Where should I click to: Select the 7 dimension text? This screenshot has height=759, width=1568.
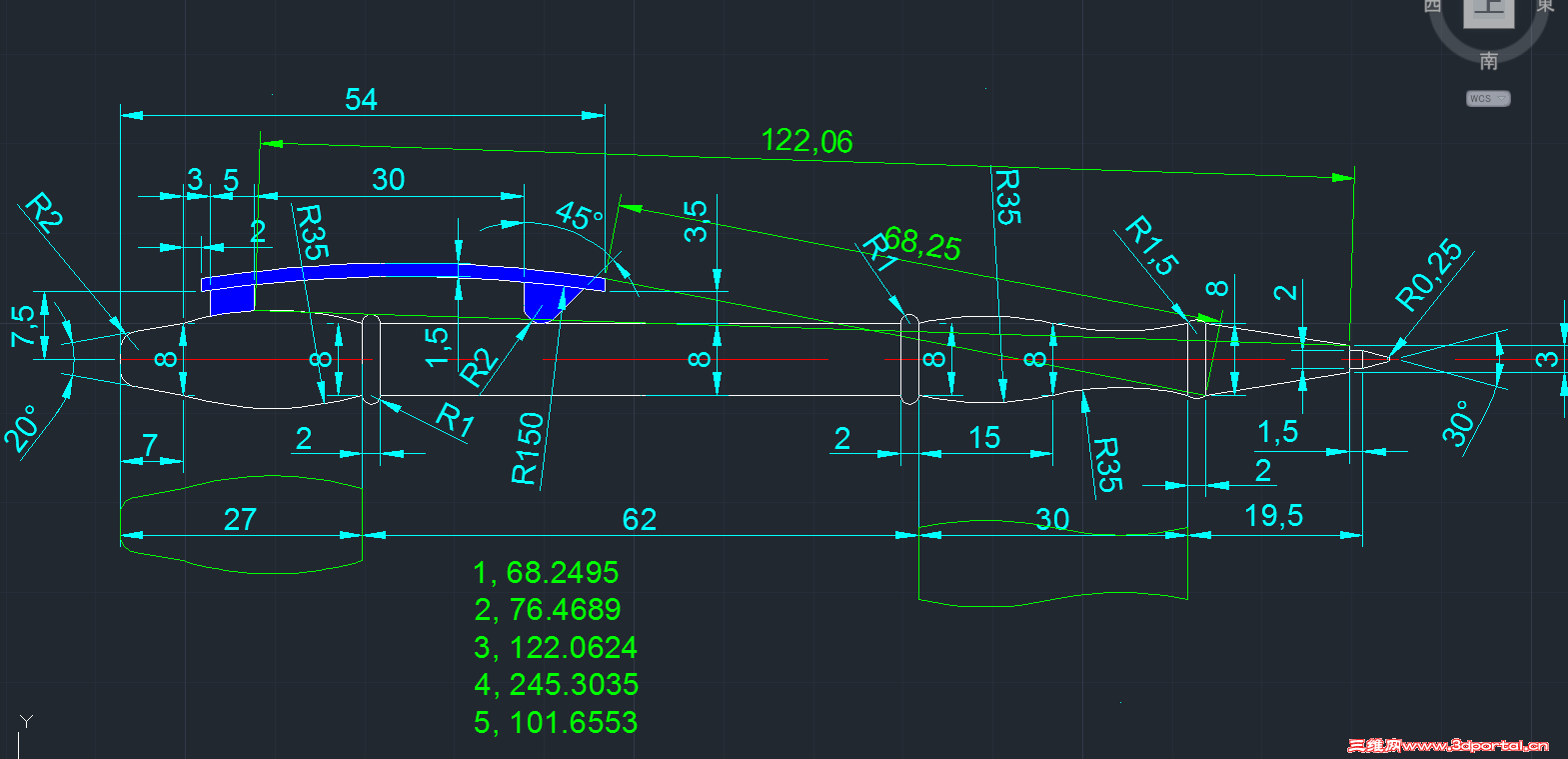(150, 444)
